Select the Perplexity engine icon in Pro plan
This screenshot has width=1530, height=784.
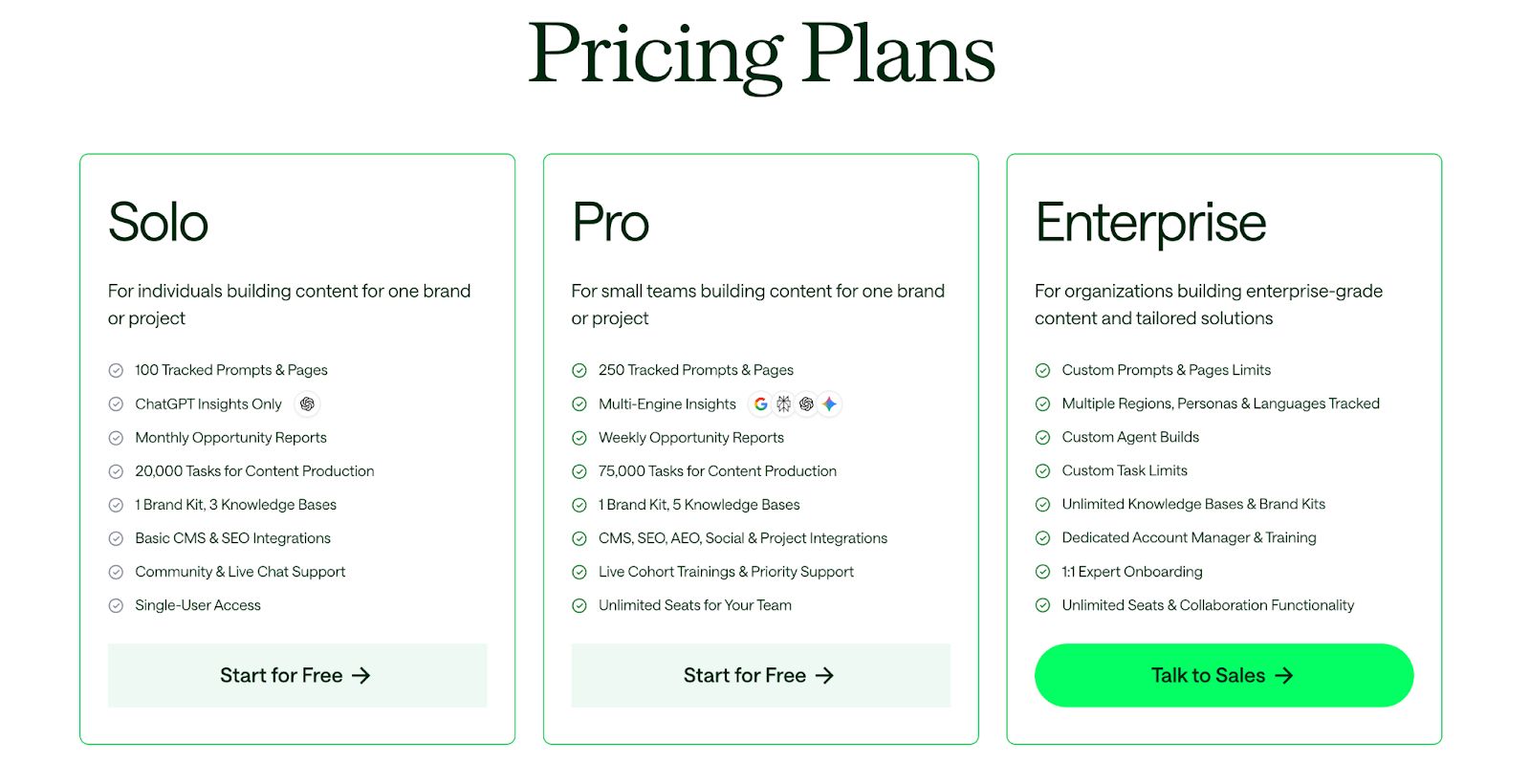click(x=784, y=403)
